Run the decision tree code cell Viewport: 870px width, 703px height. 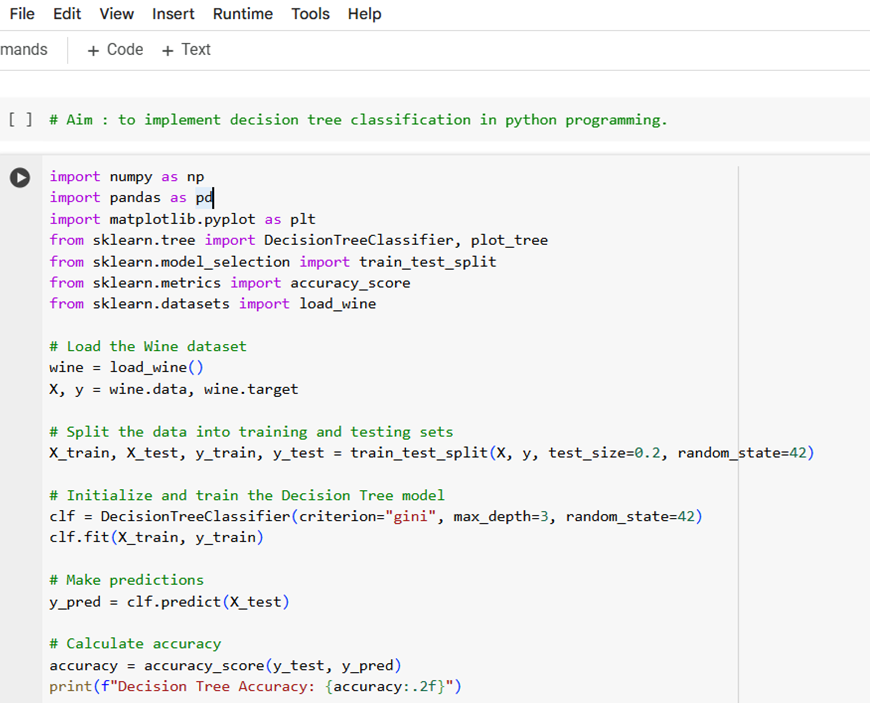(x=20, y=178)
